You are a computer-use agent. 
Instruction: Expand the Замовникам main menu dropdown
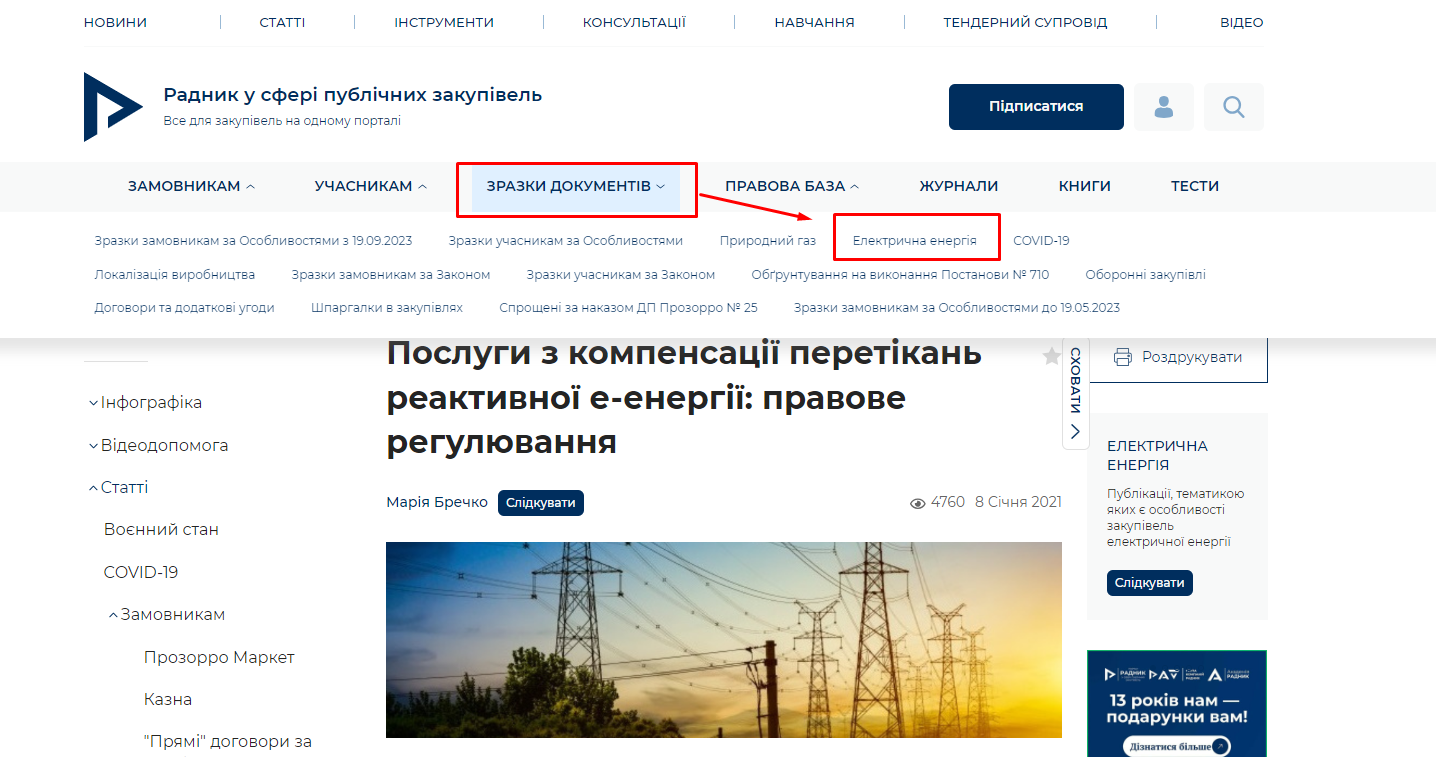[x=191, y=186]
